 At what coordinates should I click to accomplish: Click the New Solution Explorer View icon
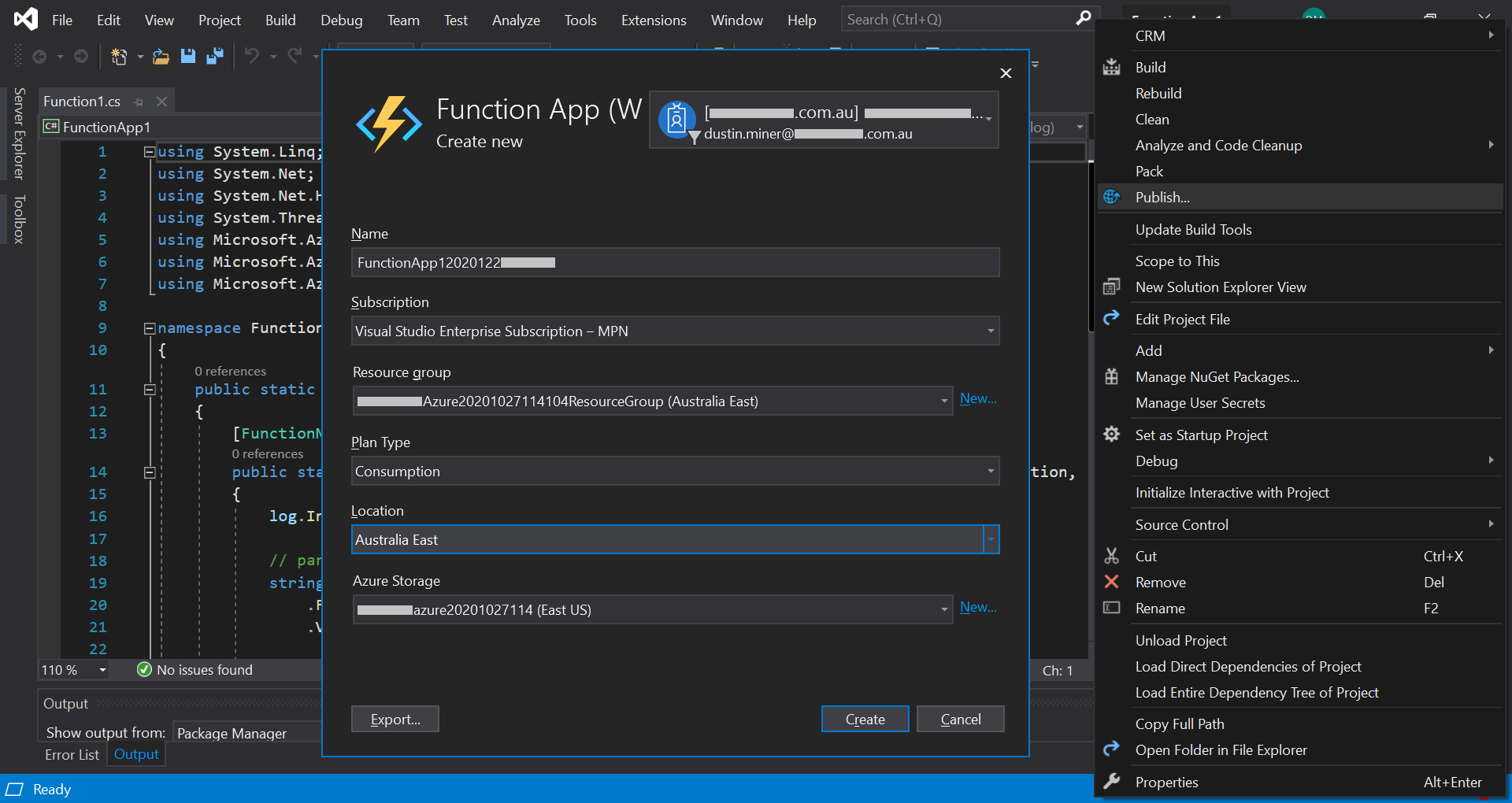coord(1111,287)
